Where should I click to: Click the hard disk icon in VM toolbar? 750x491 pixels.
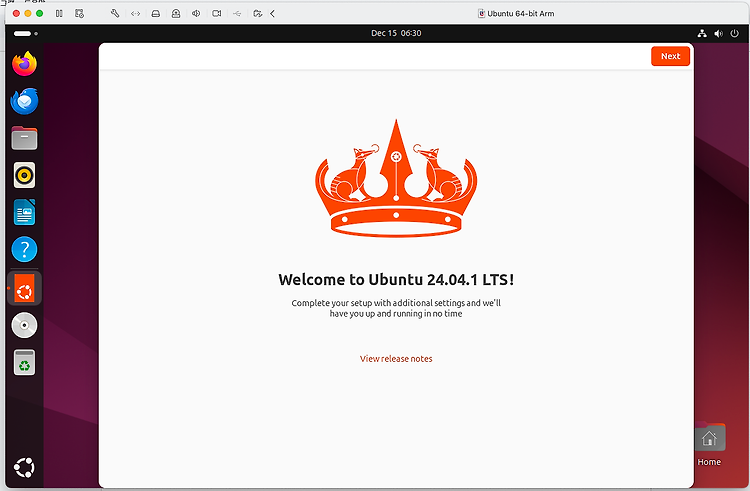[x=155, y=13]
